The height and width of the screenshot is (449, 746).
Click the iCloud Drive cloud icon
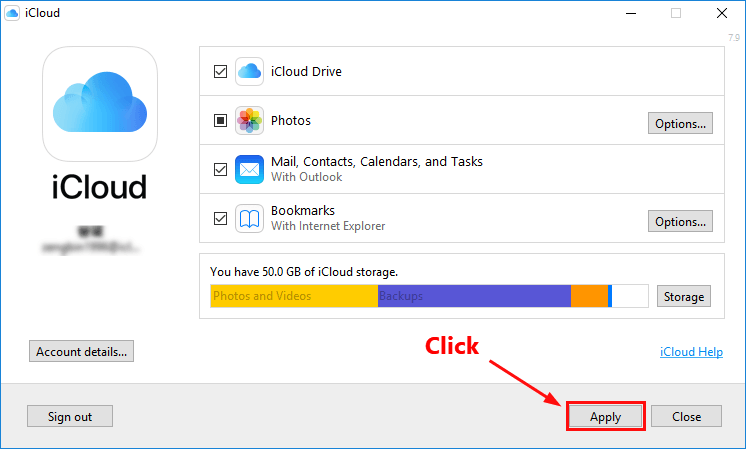coord(249,72)
